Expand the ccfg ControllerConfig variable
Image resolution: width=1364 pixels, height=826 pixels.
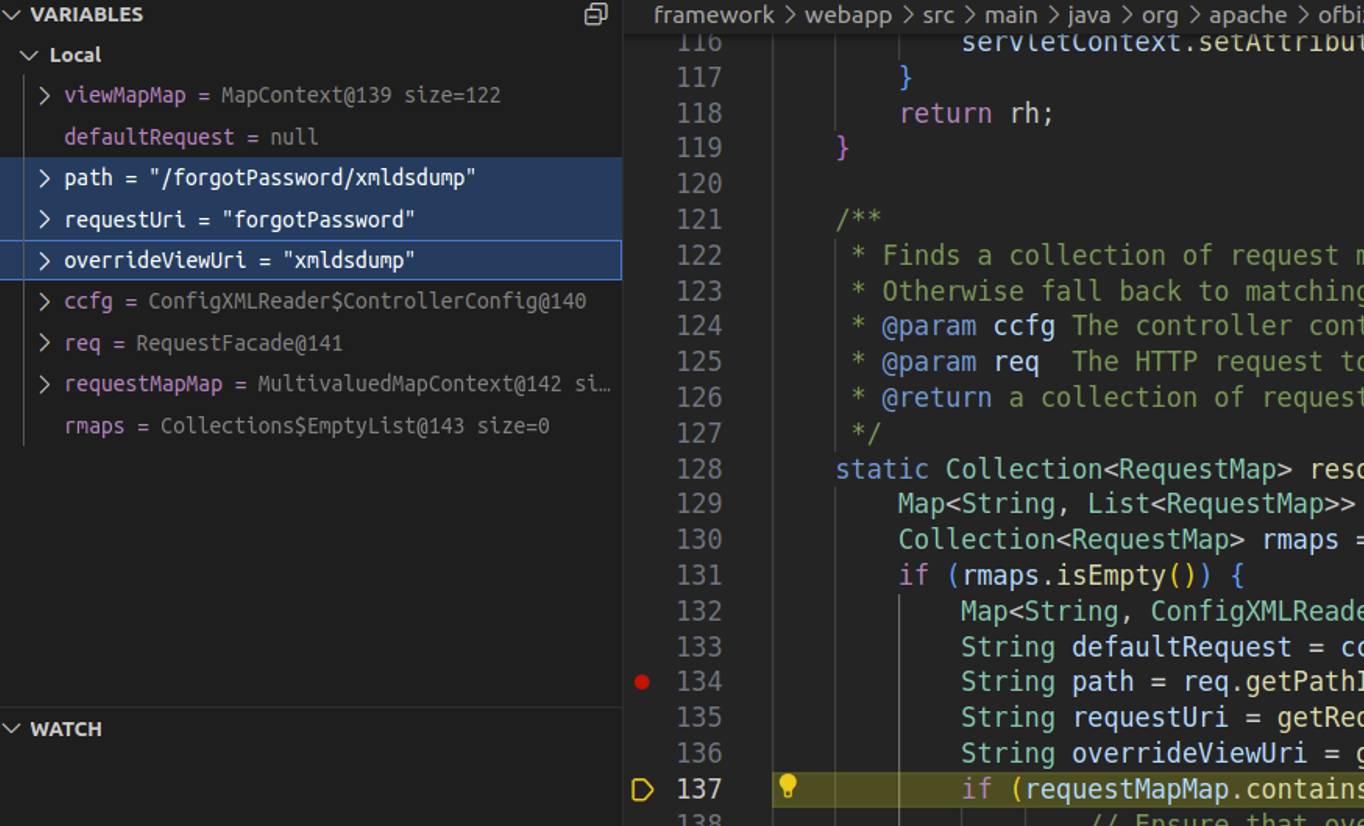[45, 302]
